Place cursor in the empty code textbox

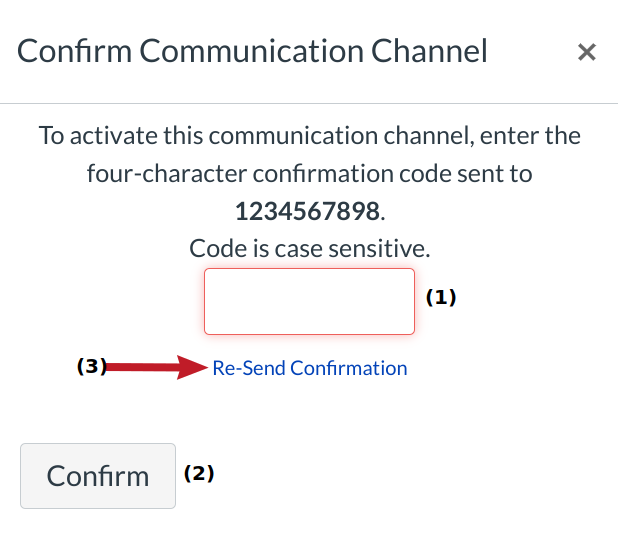click(x=309, y=301)
